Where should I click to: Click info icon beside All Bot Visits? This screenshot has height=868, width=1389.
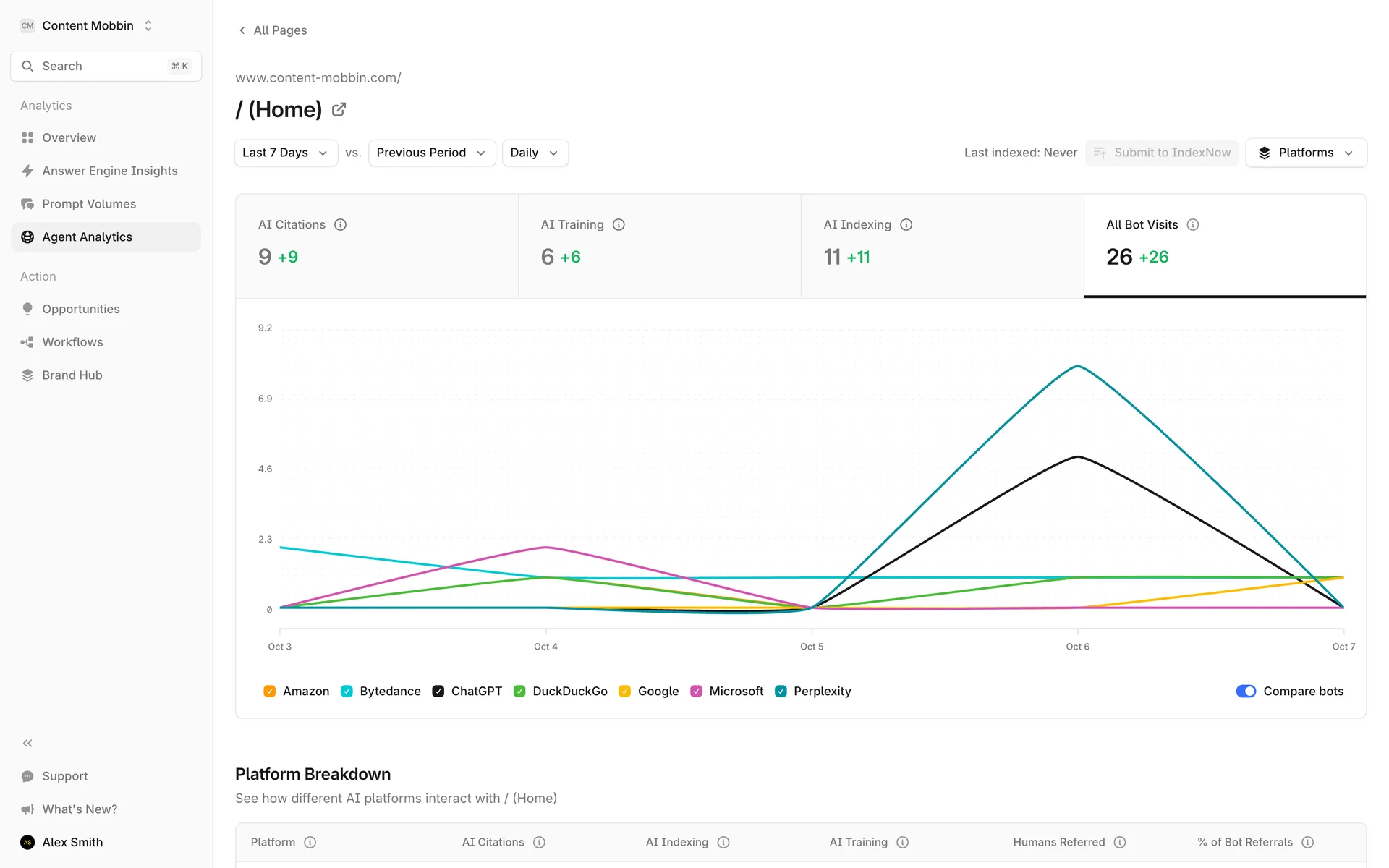coord(1193,225)
